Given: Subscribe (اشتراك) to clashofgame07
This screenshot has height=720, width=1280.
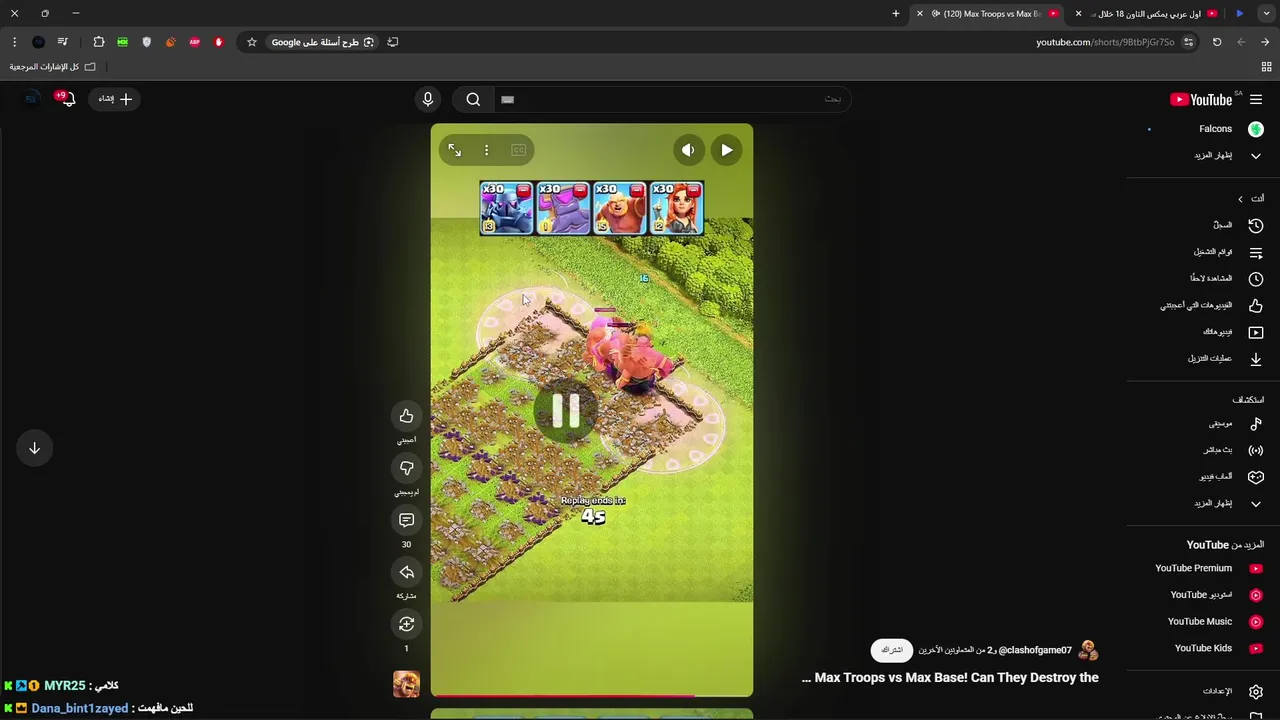Looking at the screenshot, I should (x=892, y=650).
